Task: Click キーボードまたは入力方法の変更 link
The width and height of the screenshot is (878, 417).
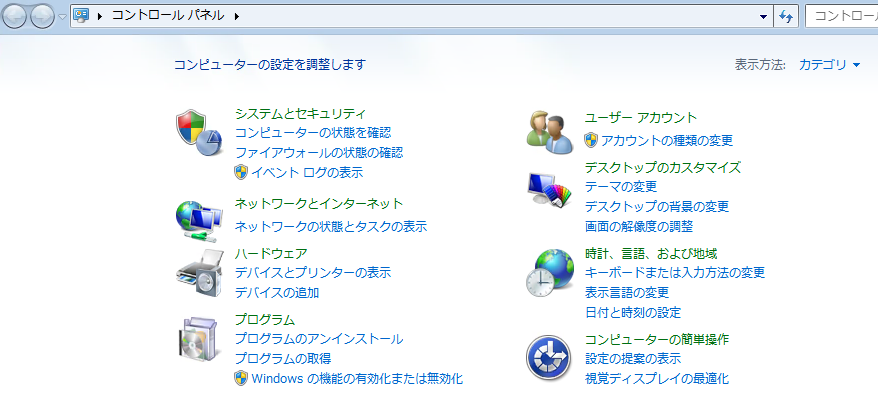Action: (675, 273)
